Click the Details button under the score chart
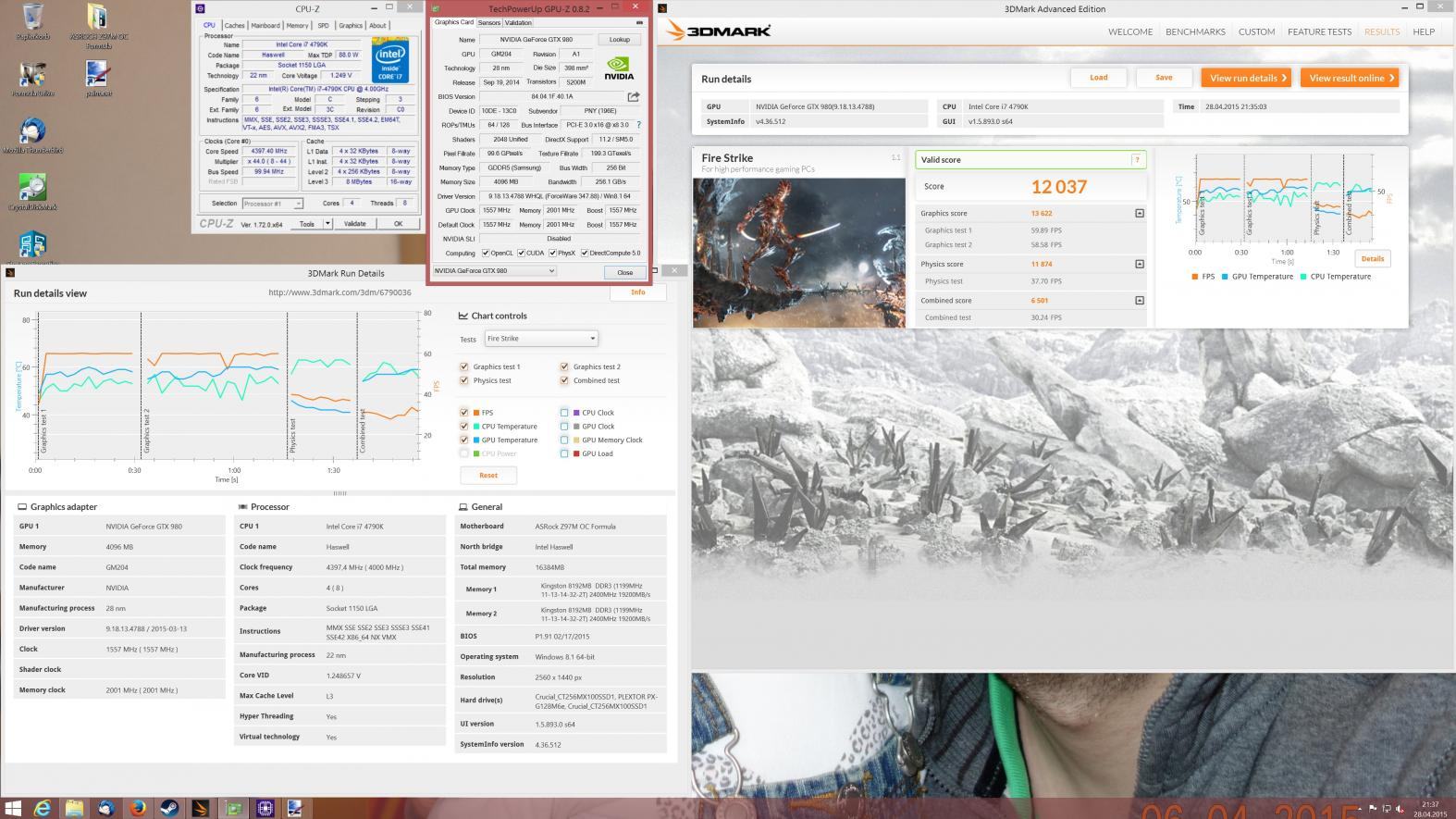The image size is (1456, 819). (x=1373, y=258)
